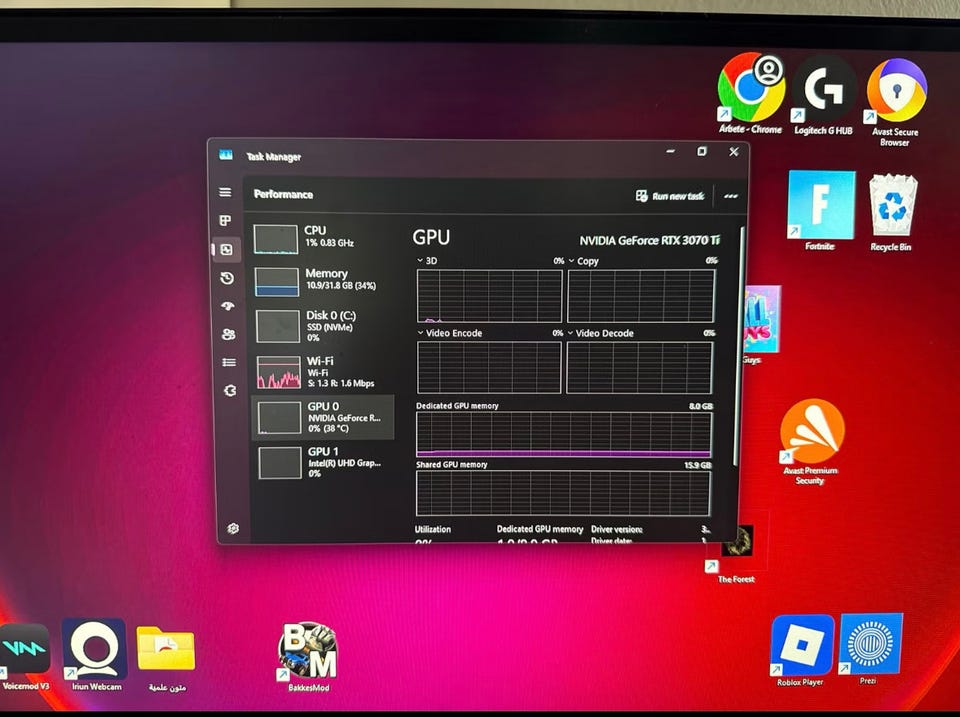This screenshot has width=960, height=717.
Task: Select the Wi-Fi performance entry
Action: click(323, 372)
